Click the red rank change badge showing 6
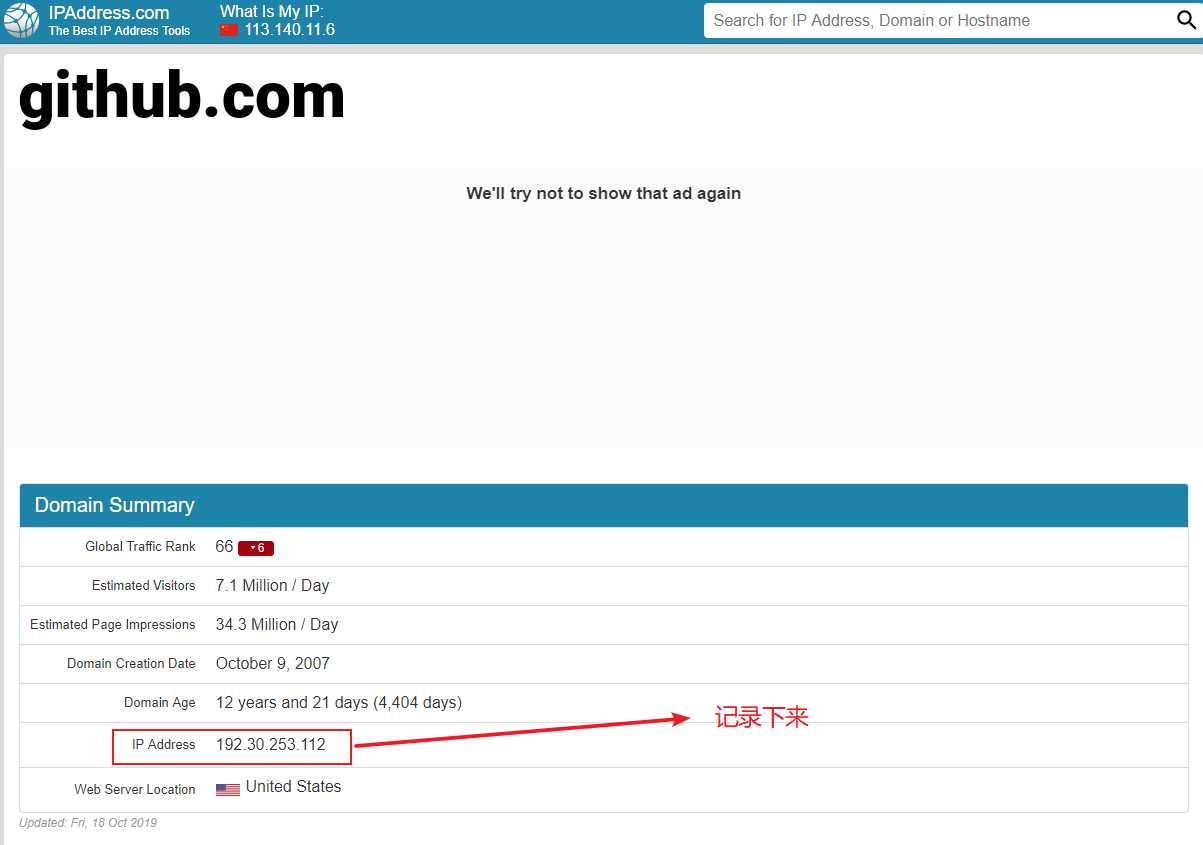Viewport: 1203px width, 845px height. point(256,548)
